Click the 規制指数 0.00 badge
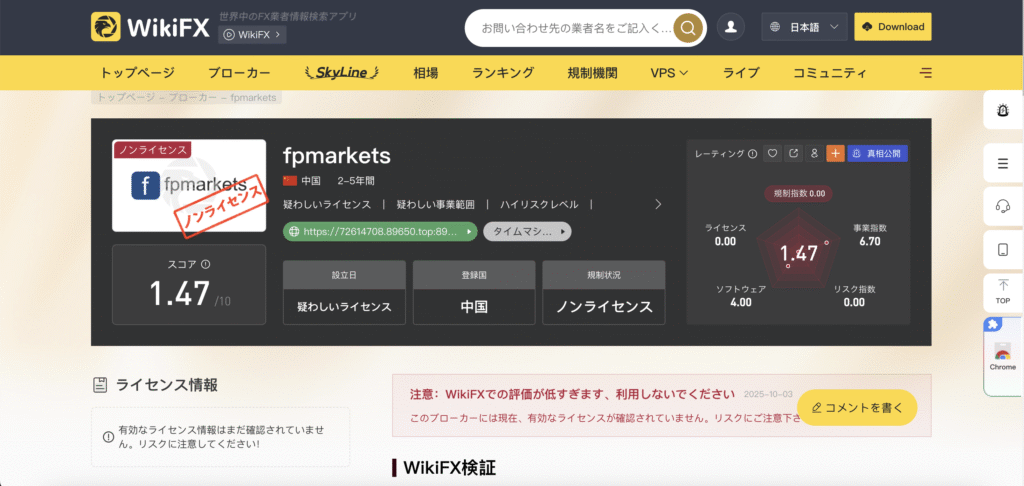This screenshot has width=1024, height=486. [x=799, y=193]
